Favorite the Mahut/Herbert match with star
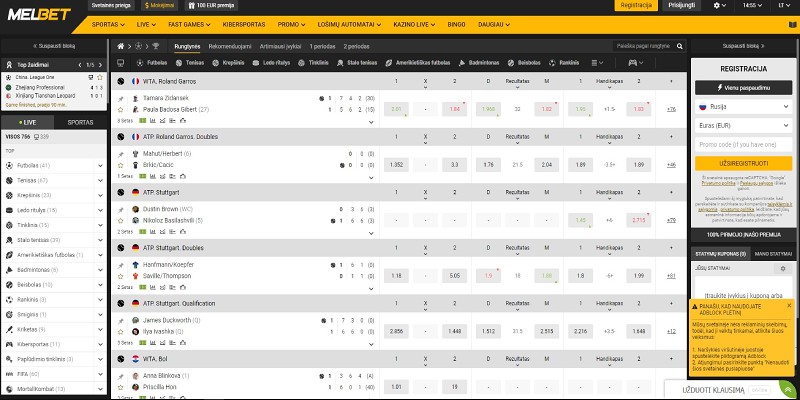Image resolution: width=800 pixels, height=400 pixels. point(121,163)
